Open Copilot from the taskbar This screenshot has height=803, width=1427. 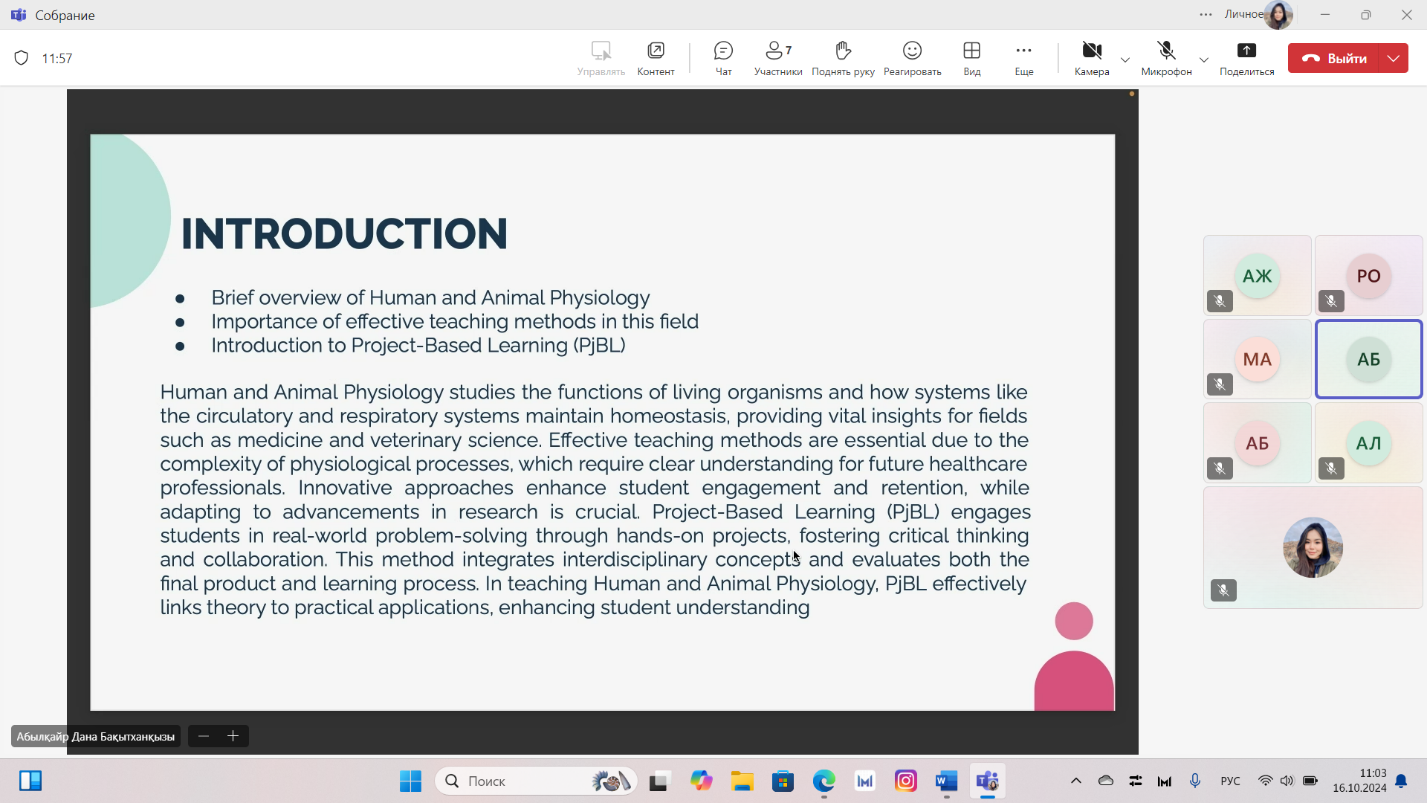point(701,781)
